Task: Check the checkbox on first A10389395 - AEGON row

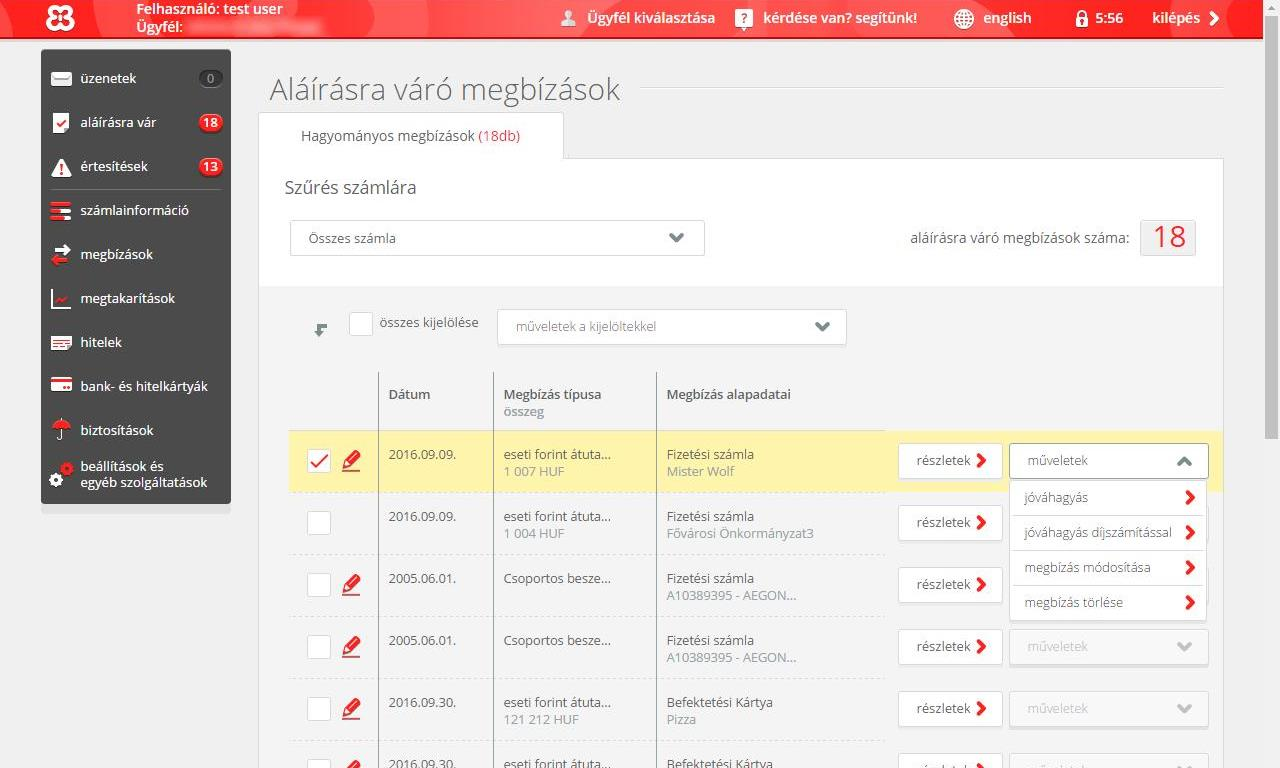Action: tap(319, 584)
